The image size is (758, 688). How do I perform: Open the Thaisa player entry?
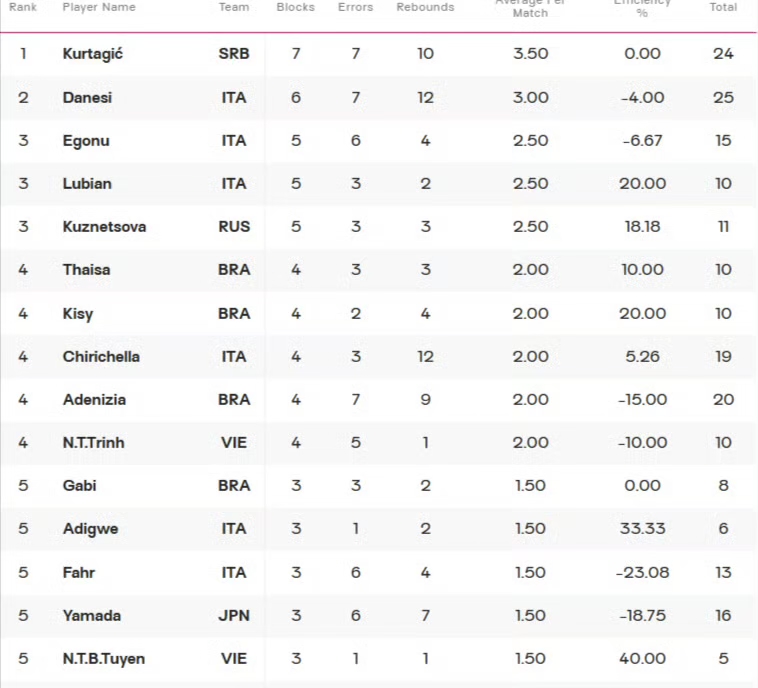pyautogui.click(x=87, y=270)
